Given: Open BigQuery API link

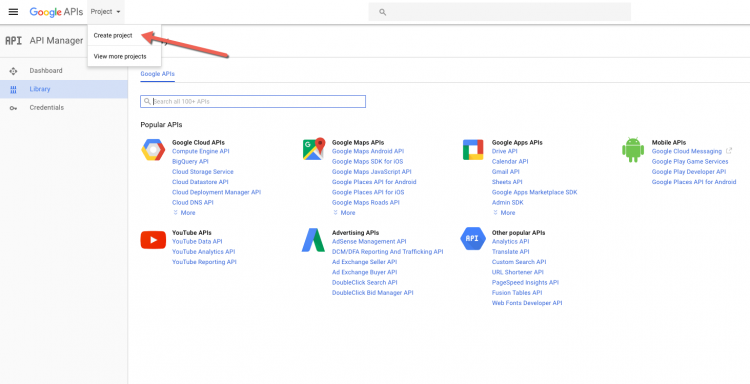Looking at the screenshot, I should (190, 162).
